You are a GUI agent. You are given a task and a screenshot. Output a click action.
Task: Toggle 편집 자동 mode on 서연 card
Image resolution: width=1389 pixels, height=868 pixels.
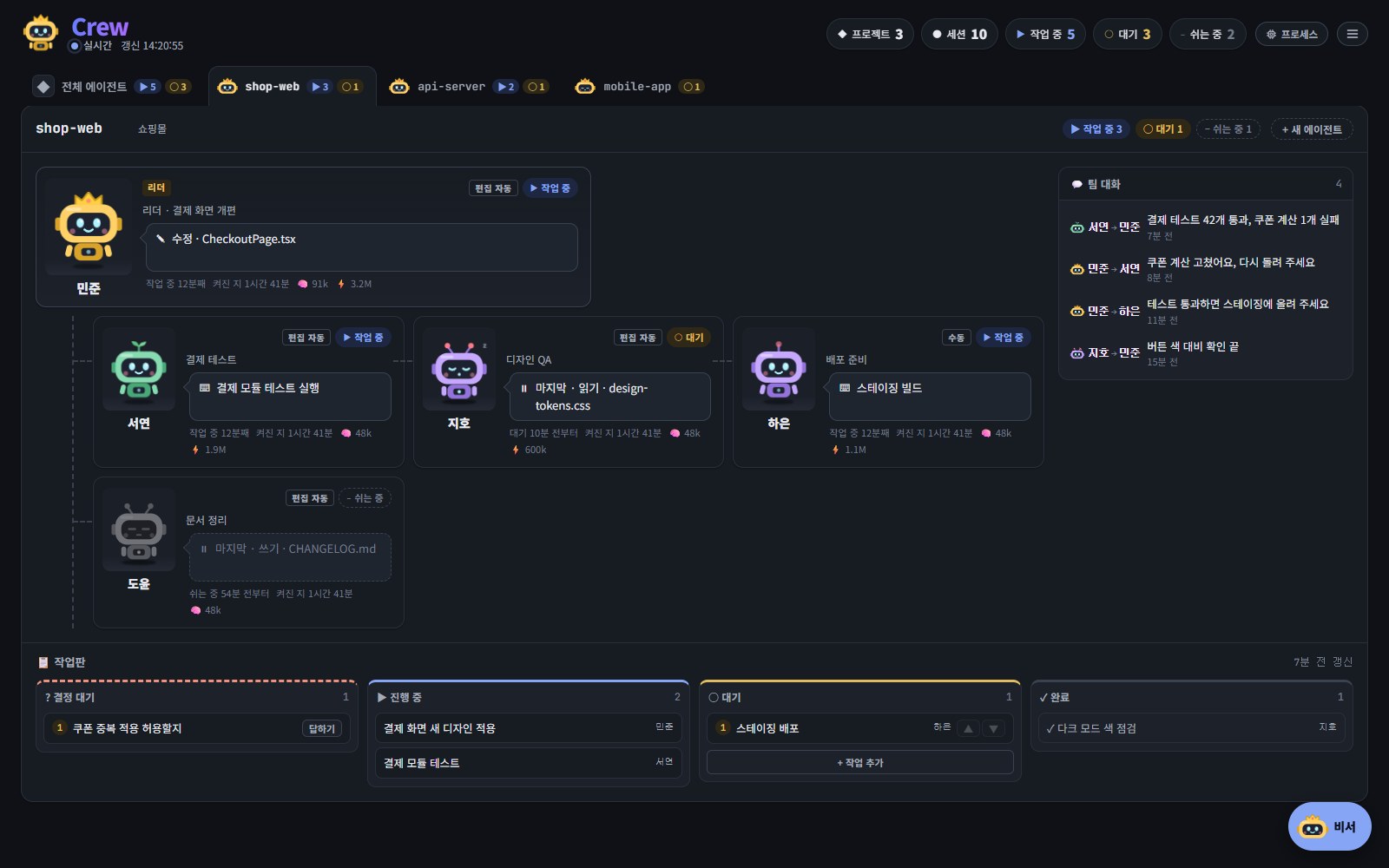click(306, 338)
